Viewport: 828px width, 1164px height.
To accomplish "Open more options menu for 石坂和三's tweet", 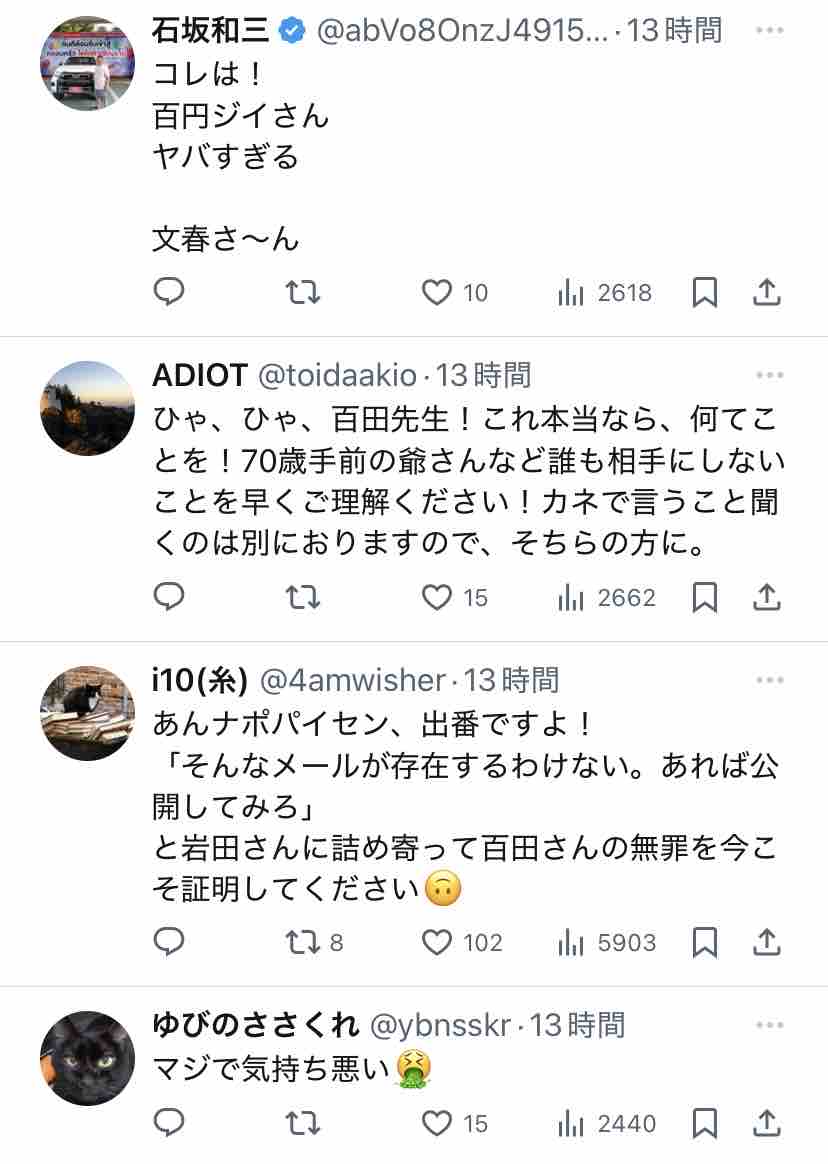I will click(x=770, y=30).
